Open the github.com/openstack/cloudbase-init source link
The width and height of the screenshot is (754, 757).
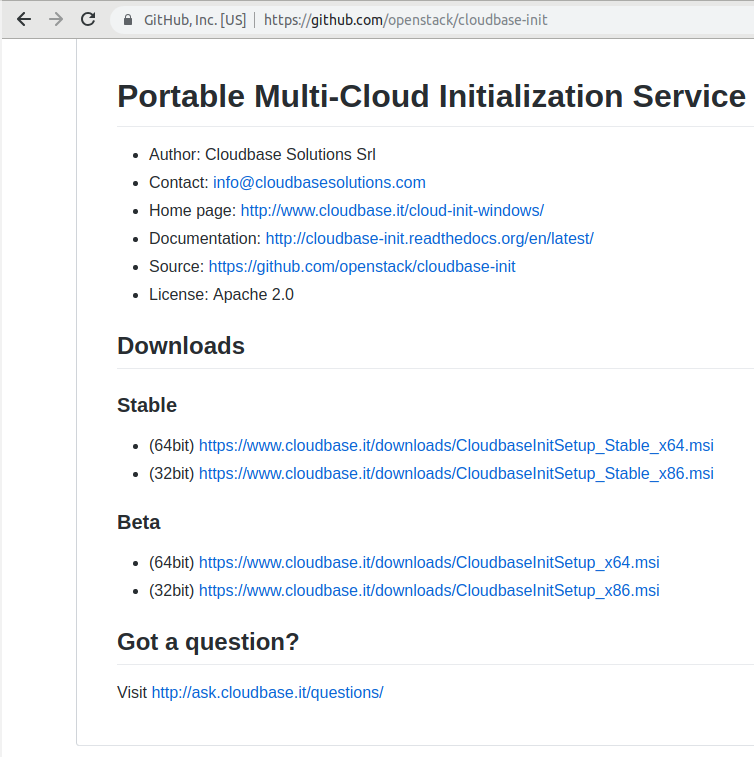click(x=362, y=266)
